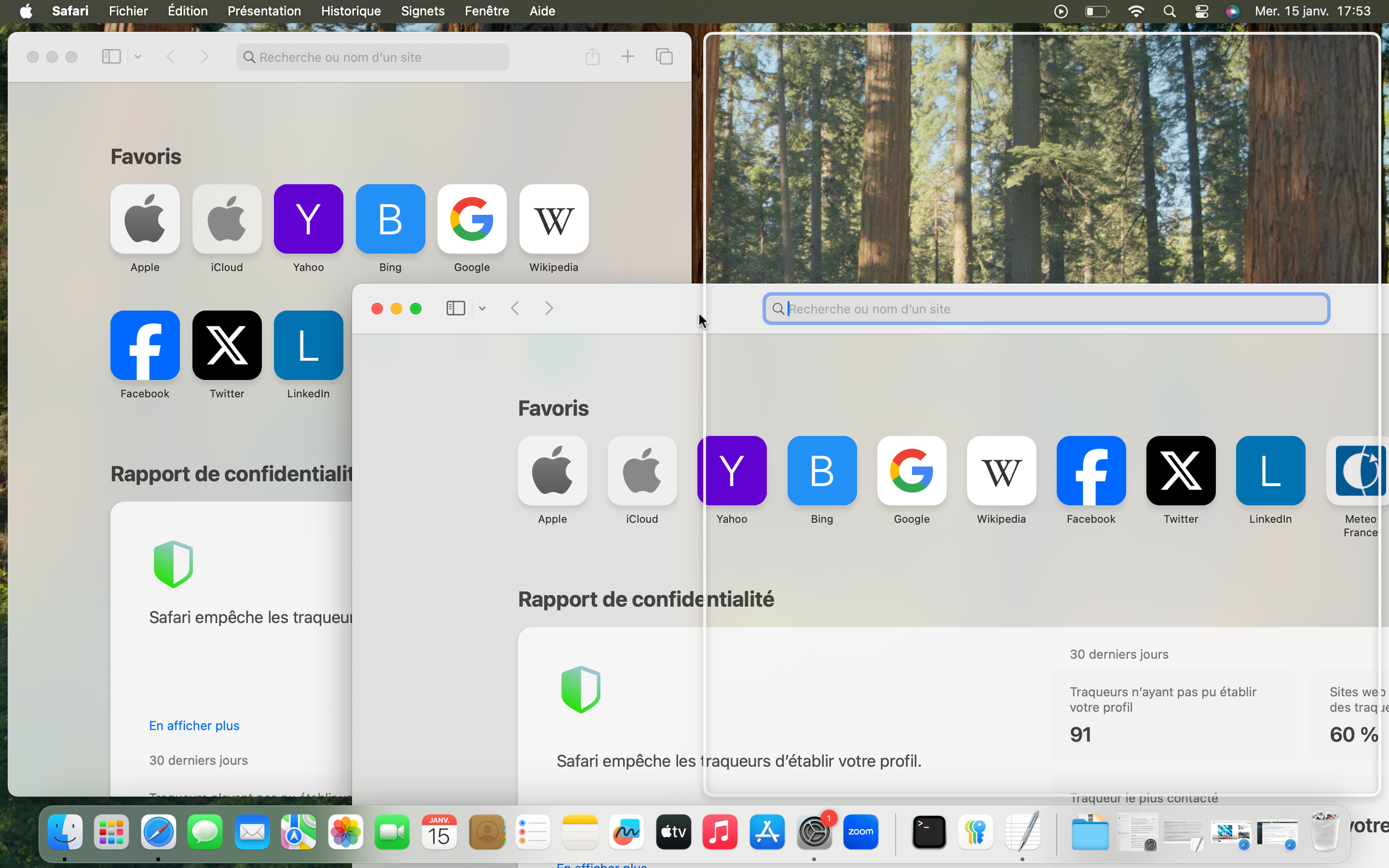Open Siri from menu bar
The image size is (1389, 868).
pyautogui.click(x=1232, y=11)
